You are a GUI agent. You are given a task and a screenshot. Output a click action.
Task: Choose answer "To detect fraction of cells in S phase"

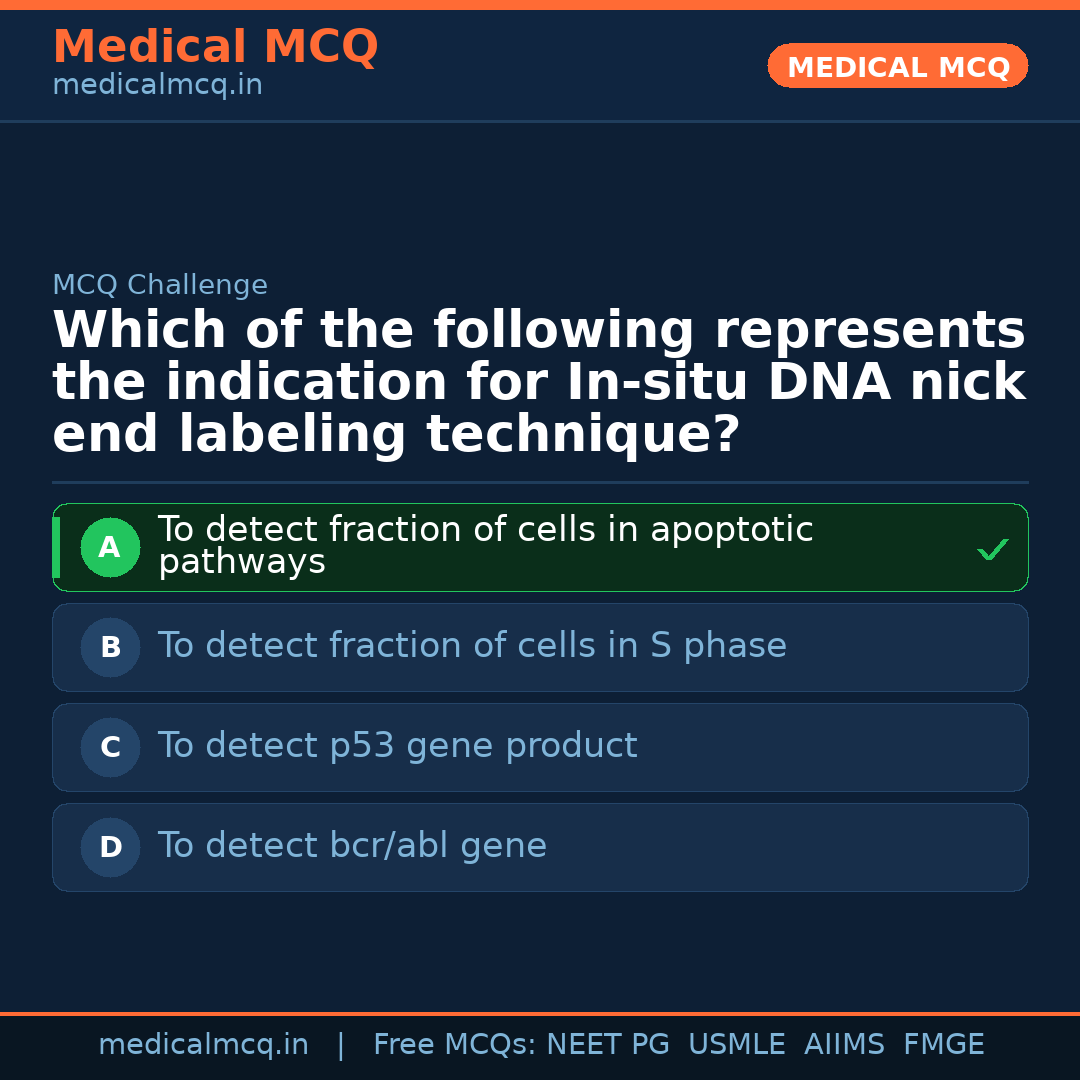tap(472, 646)
